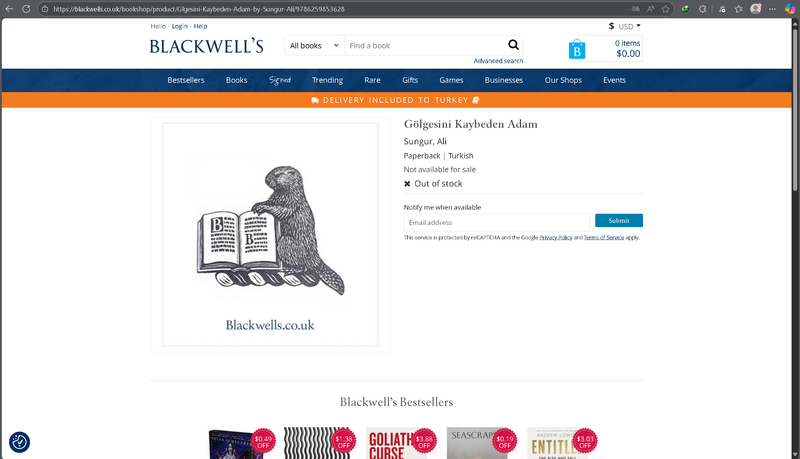The width and height of the screenshot is (800, 459).
Task: Open the All books category dropdown
Action: 314,45
